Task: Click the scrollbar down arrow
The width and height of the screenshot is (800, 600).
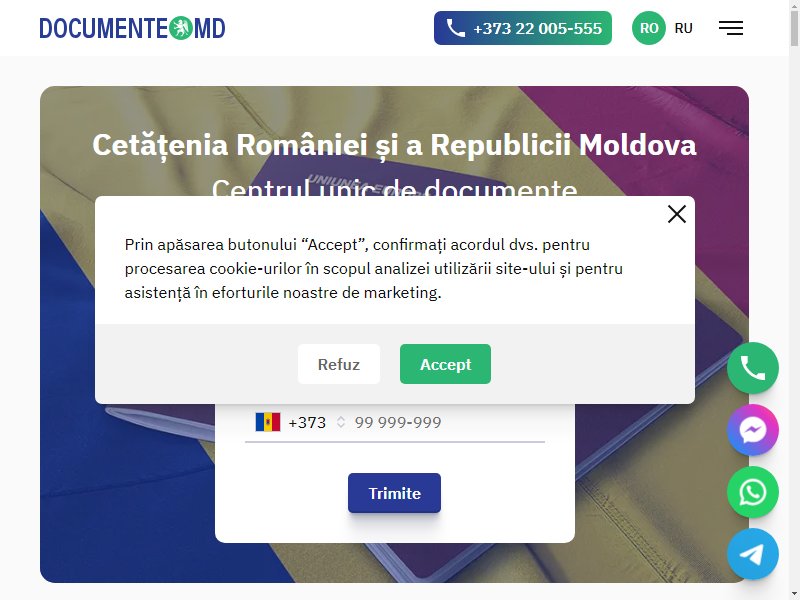Action: click(x=794, y=595)
